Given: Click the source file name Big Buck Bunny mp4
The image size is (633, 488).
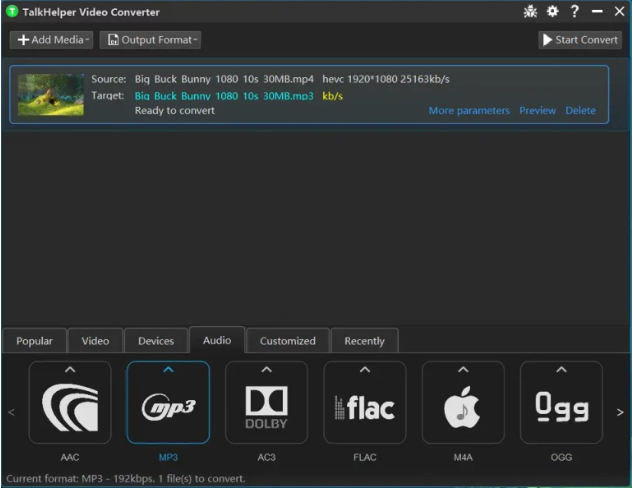Looking at the screenshot, I should click(x=224, y=79).
